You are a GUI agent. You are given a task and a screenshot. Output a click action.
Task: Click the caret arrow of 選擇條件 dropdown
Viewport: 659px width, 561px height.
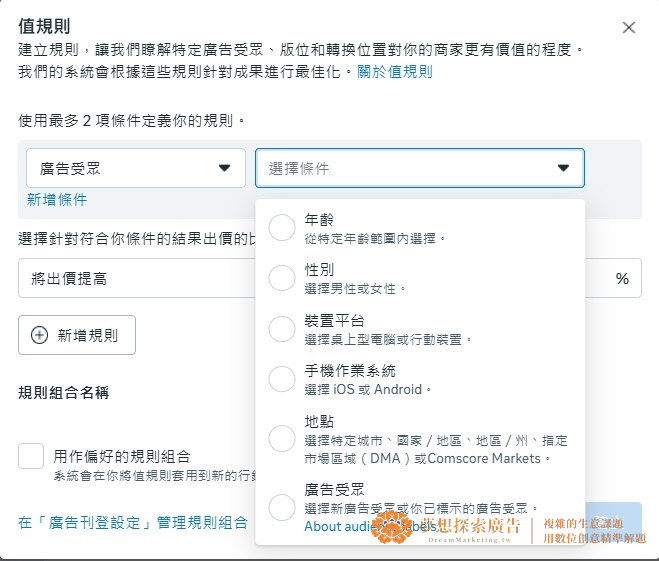[x=564, y=168]
